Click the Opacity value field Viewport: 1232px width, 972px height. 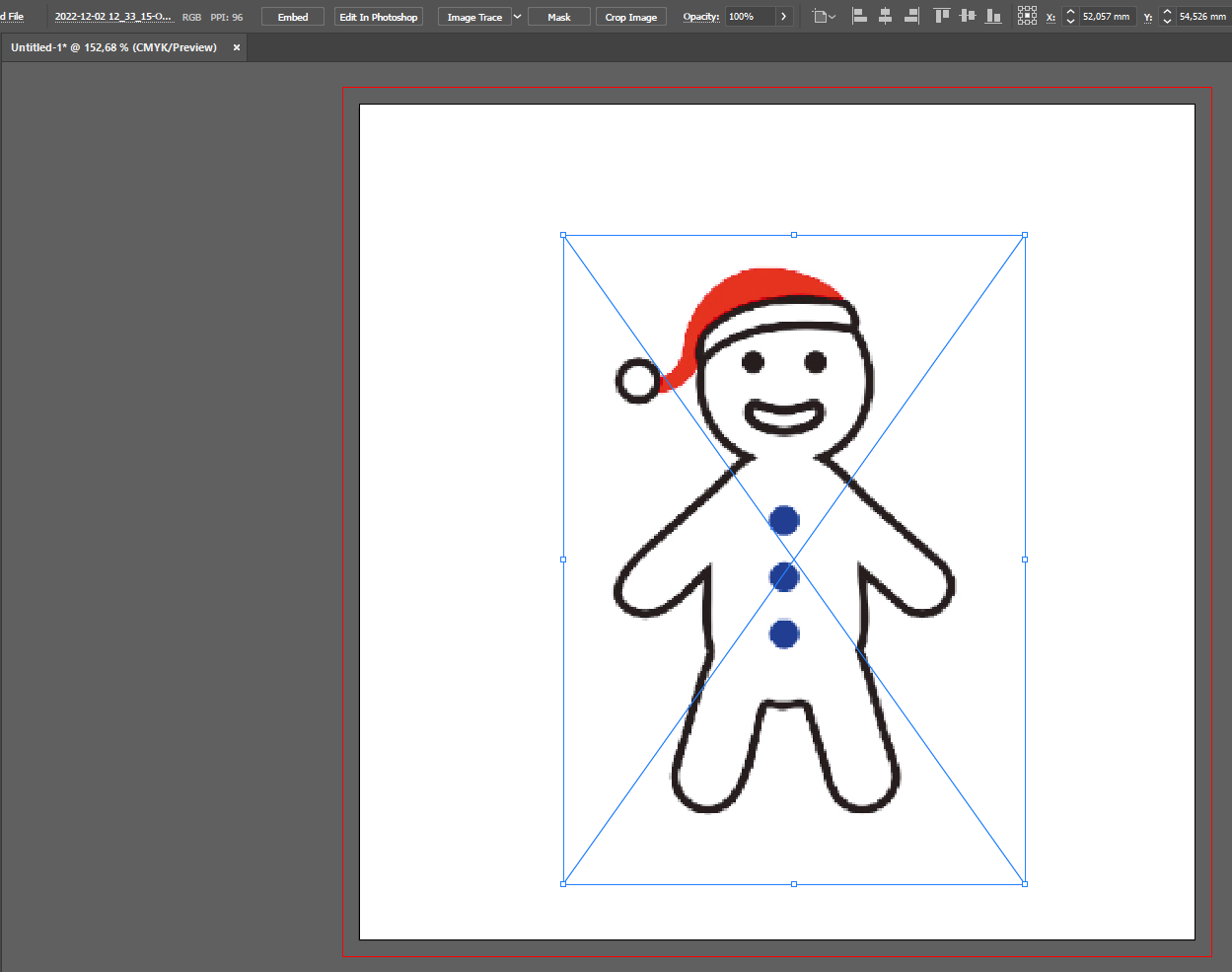(x=749, y=17)
